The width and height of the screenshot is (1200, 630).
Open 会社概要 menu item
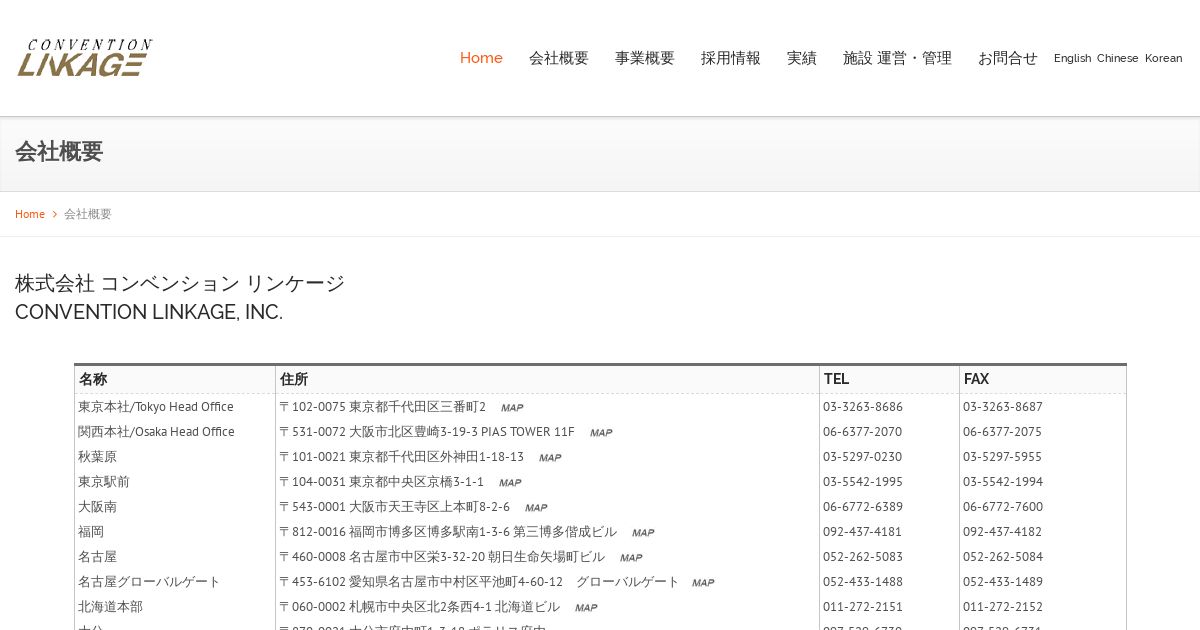tap(559, 58)
